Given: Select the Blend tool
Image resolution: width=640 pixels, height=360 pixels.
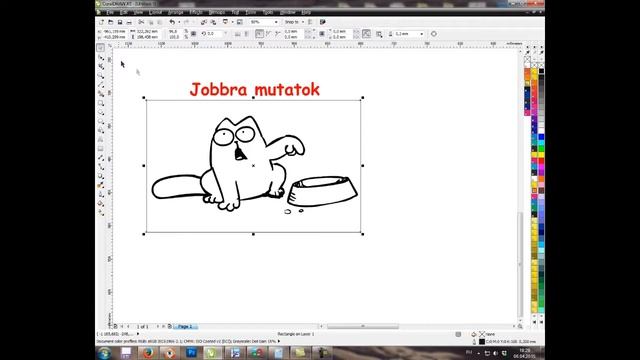Looking at the screenshot, I should point(101,176).
